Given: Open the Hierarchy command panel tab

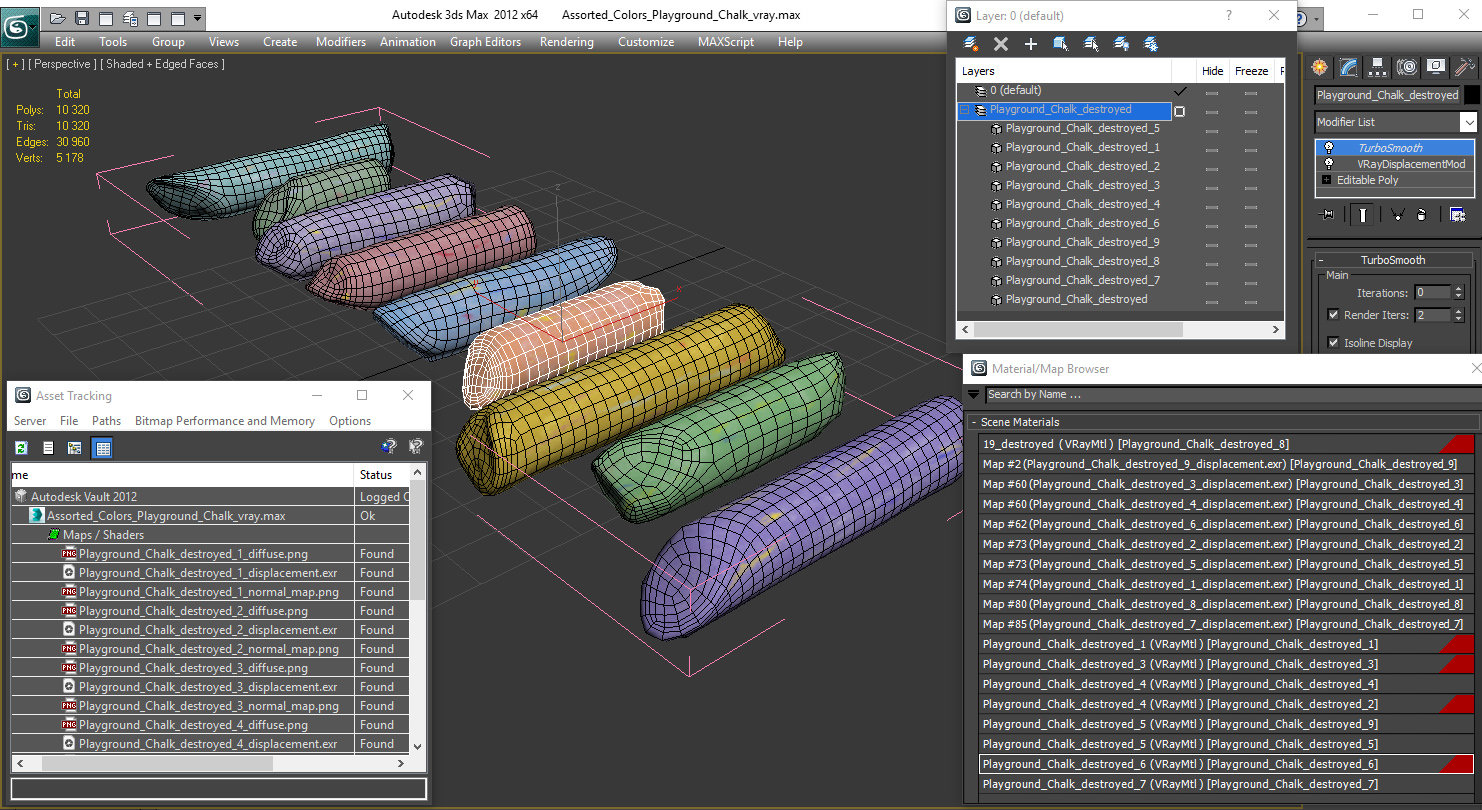Looking at the screenshot, I should click(x=1378, y=67).
